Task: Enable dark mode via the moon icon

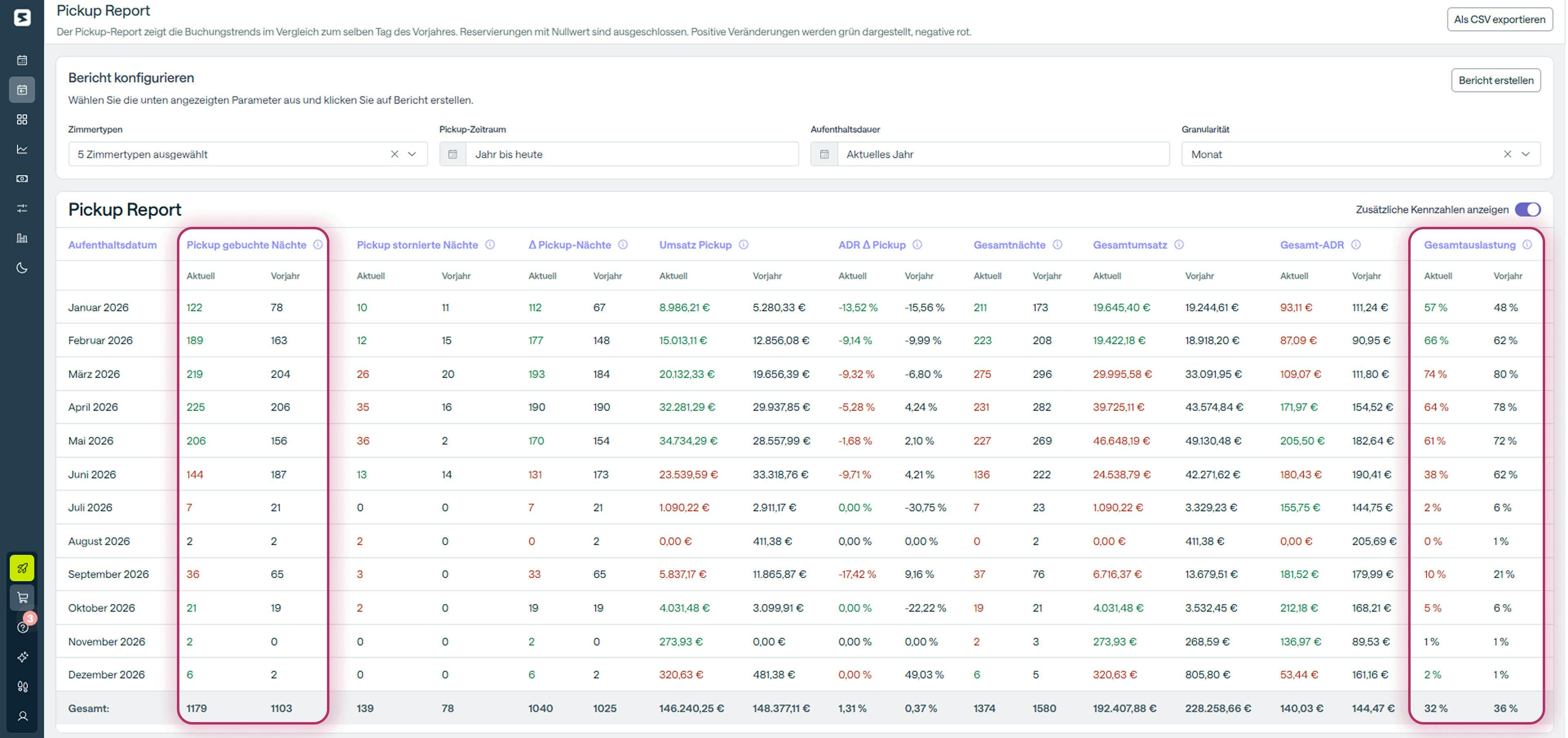Action: (22, 267)
